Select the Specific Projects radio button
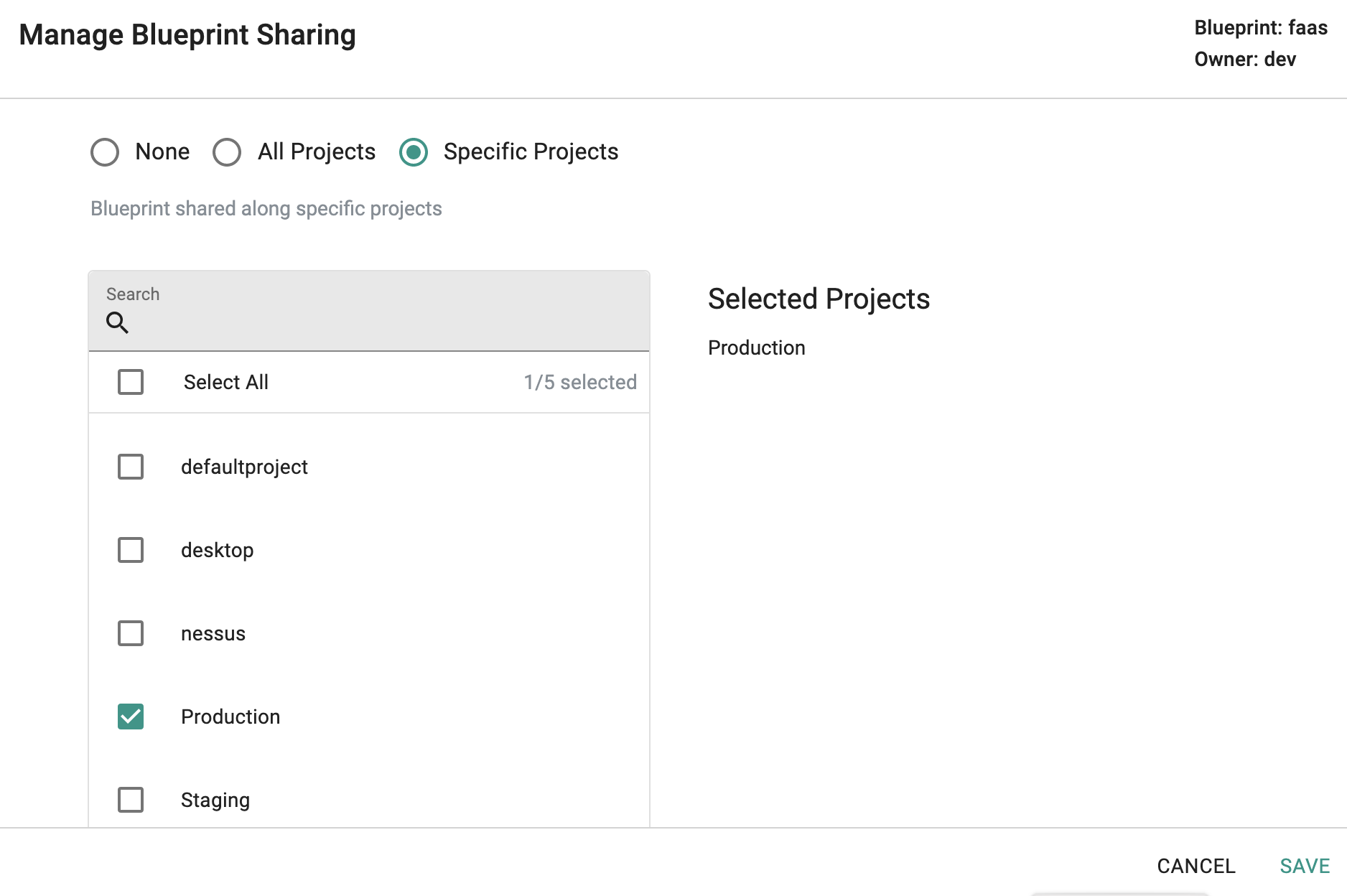Viewport: 1347px width, 896px height. pyautogui.click(x=414, y=152)
